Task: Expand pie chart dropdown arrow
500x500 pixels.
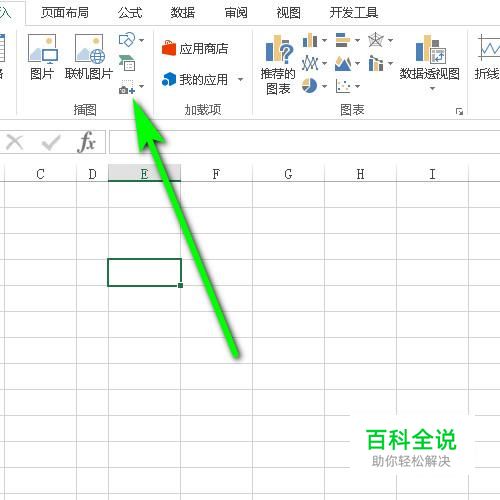Action: click(324, 86)
